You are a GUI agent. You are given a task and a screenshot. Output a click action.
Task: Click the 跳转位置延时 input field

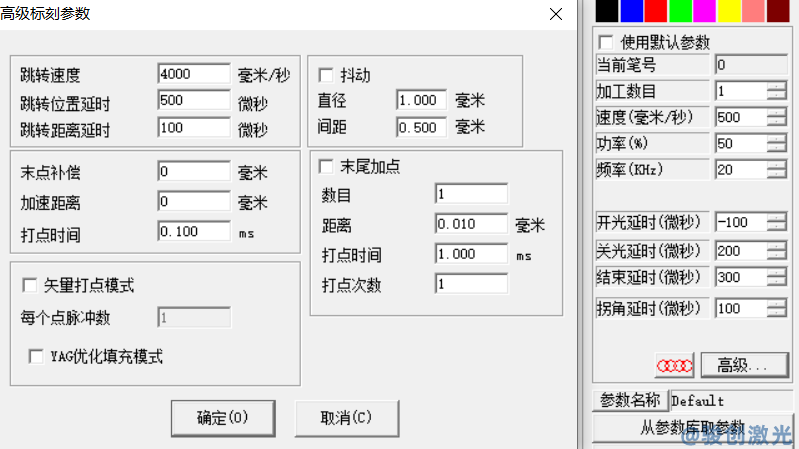(x=194, y=100)
